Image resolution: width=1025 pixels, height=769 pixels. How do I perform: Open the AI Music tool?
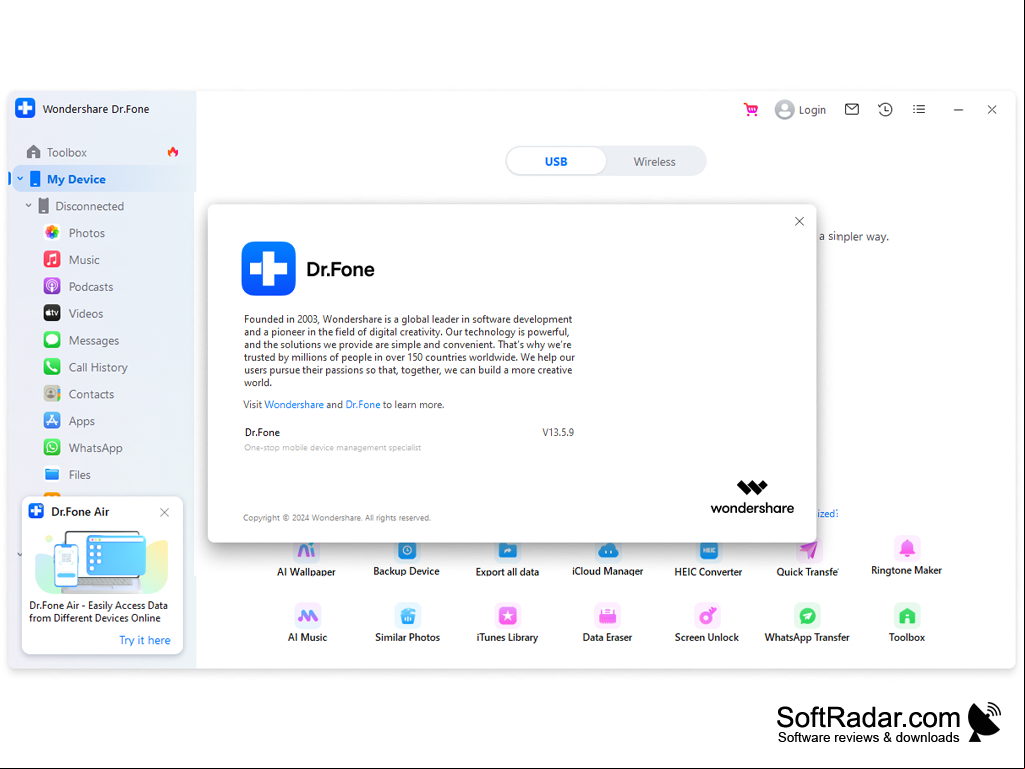click(x=307, y=624)
